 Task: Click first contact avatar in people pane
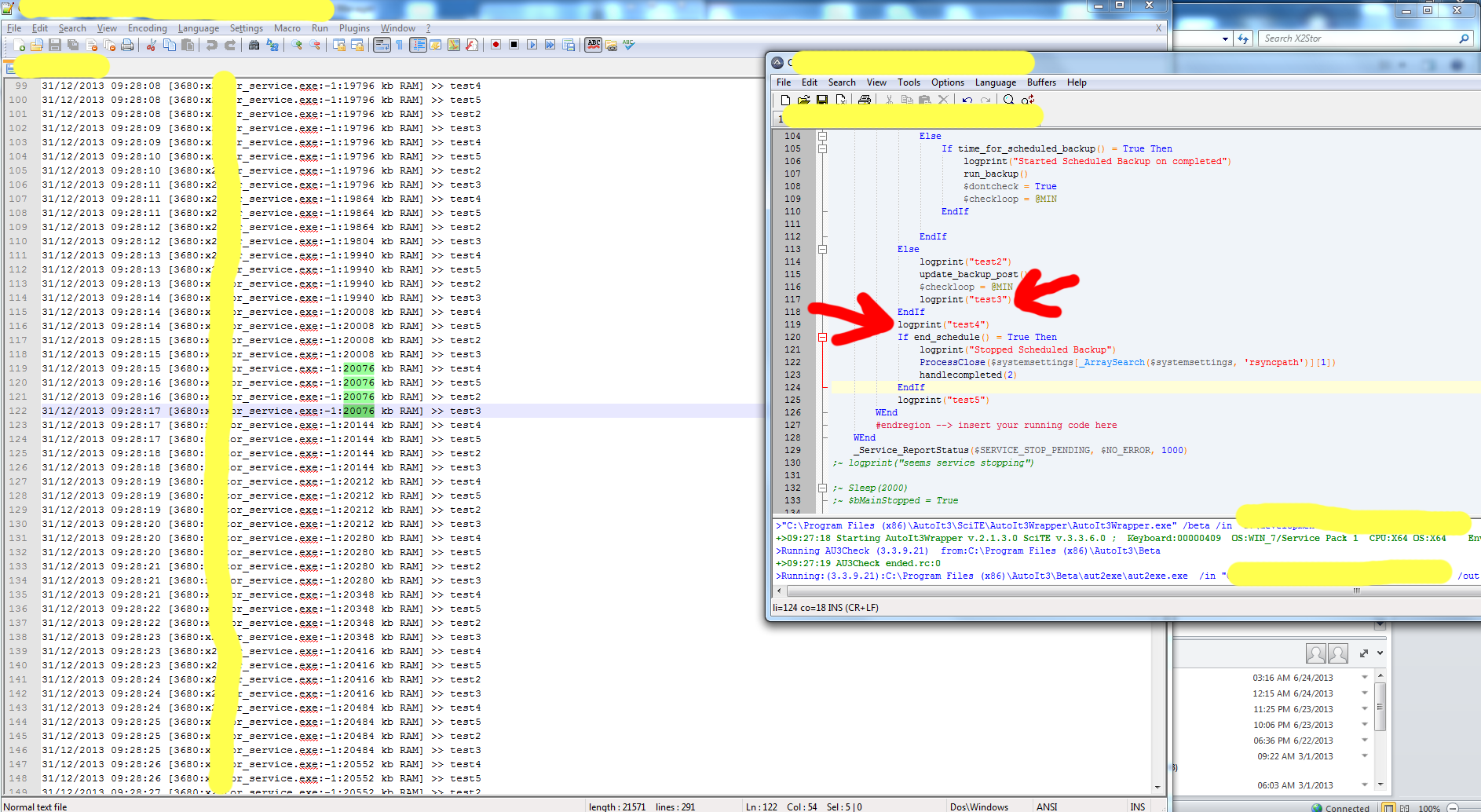click(1315, 653)
